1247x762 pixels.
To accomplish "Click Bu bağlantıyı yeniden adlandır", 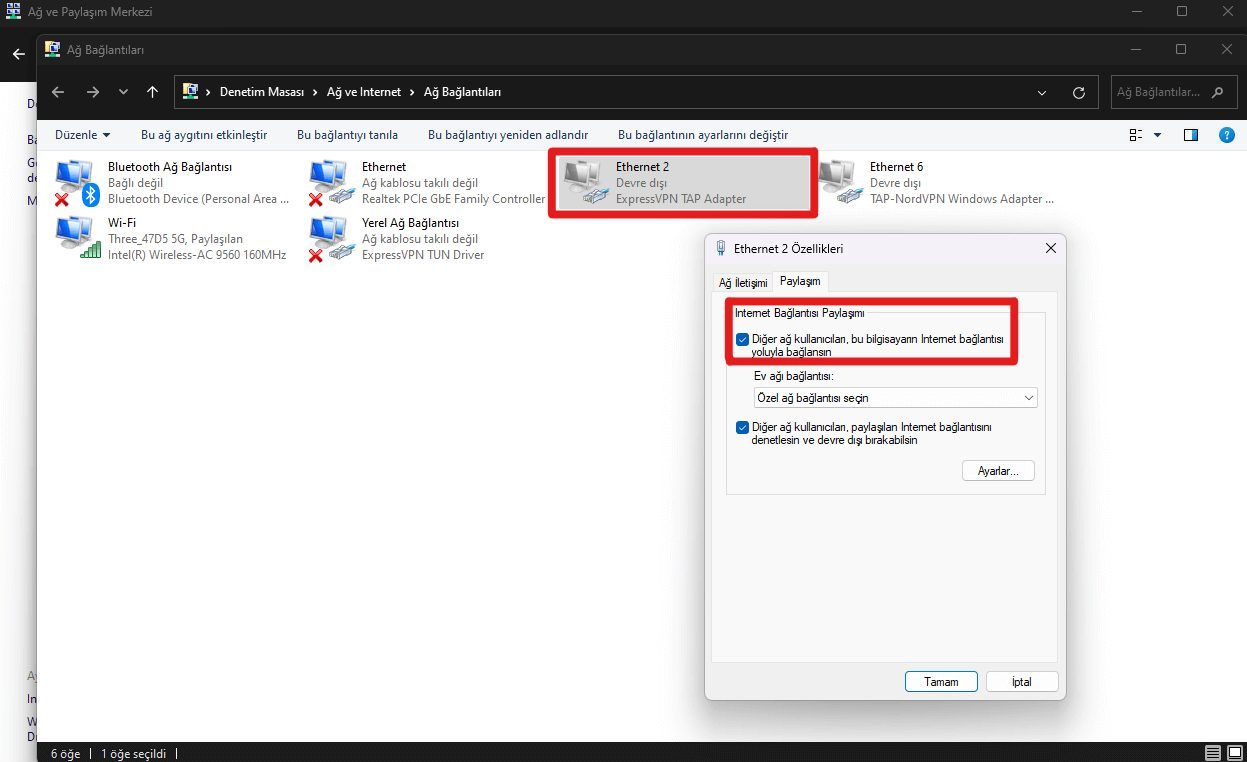I will (508, 135).
